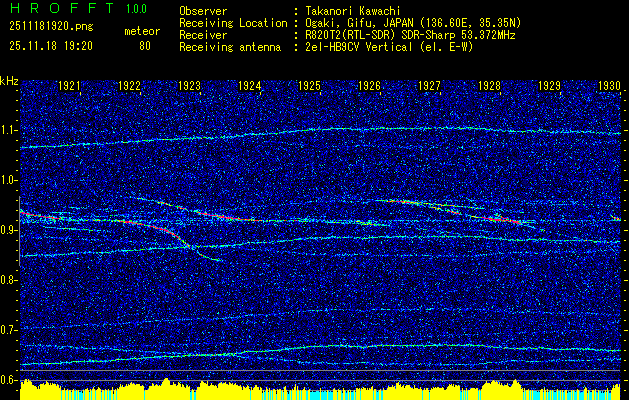Click the version number 1.0.0

[x=136, y=8]
